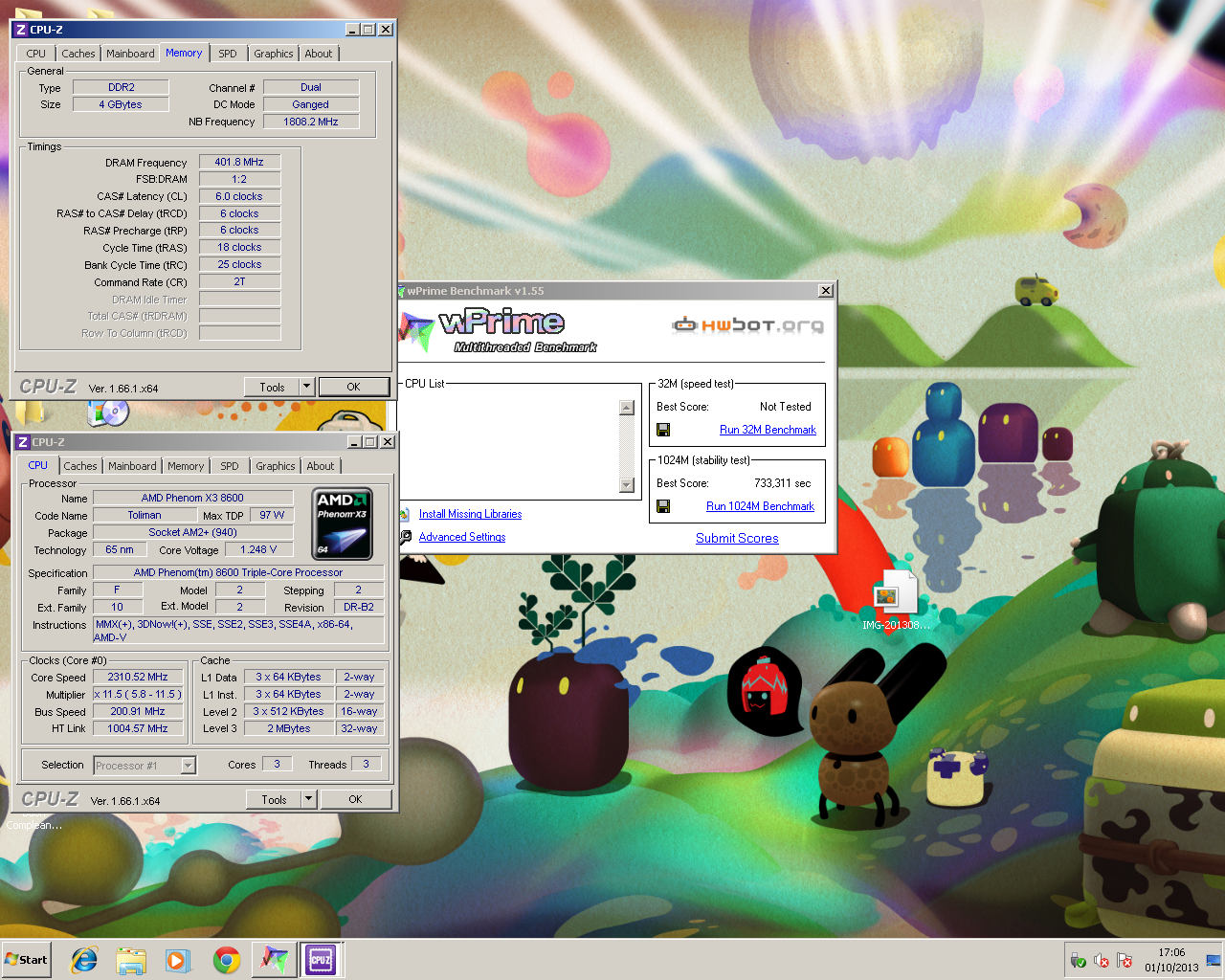The width and height of the screenshot is (1225, 980).
Task: Switch to Memory tab in lower CPU-Z
Action: tap(186, 466)
